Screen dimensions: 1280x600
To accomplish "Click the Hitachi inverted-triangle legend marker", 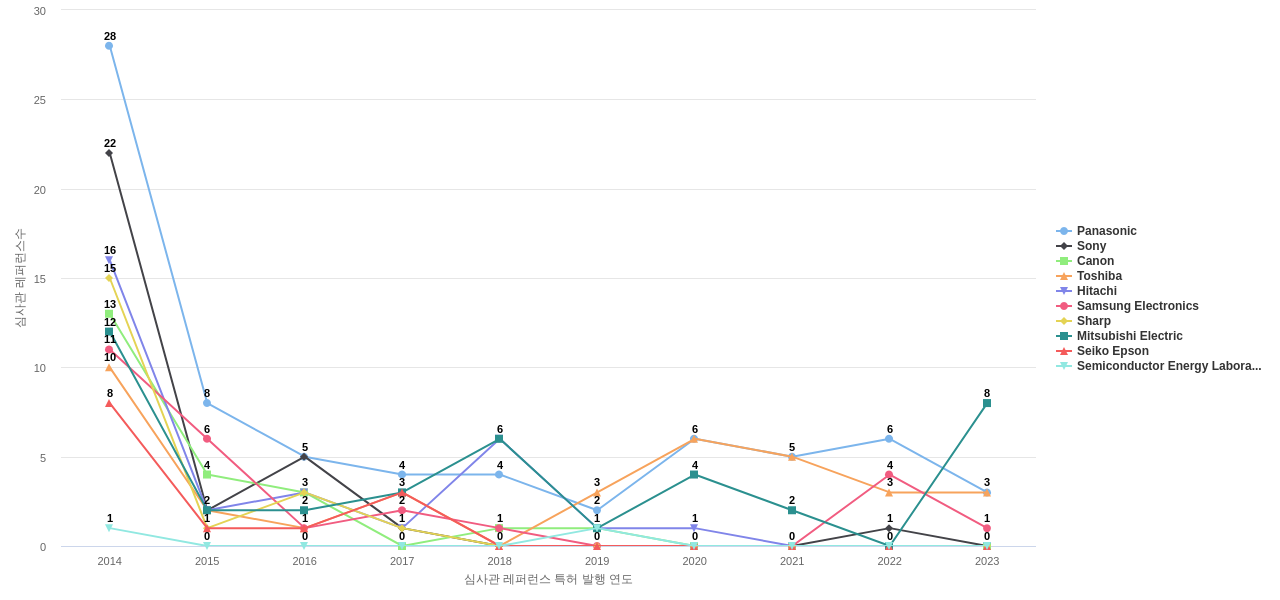I will 1064,291.
